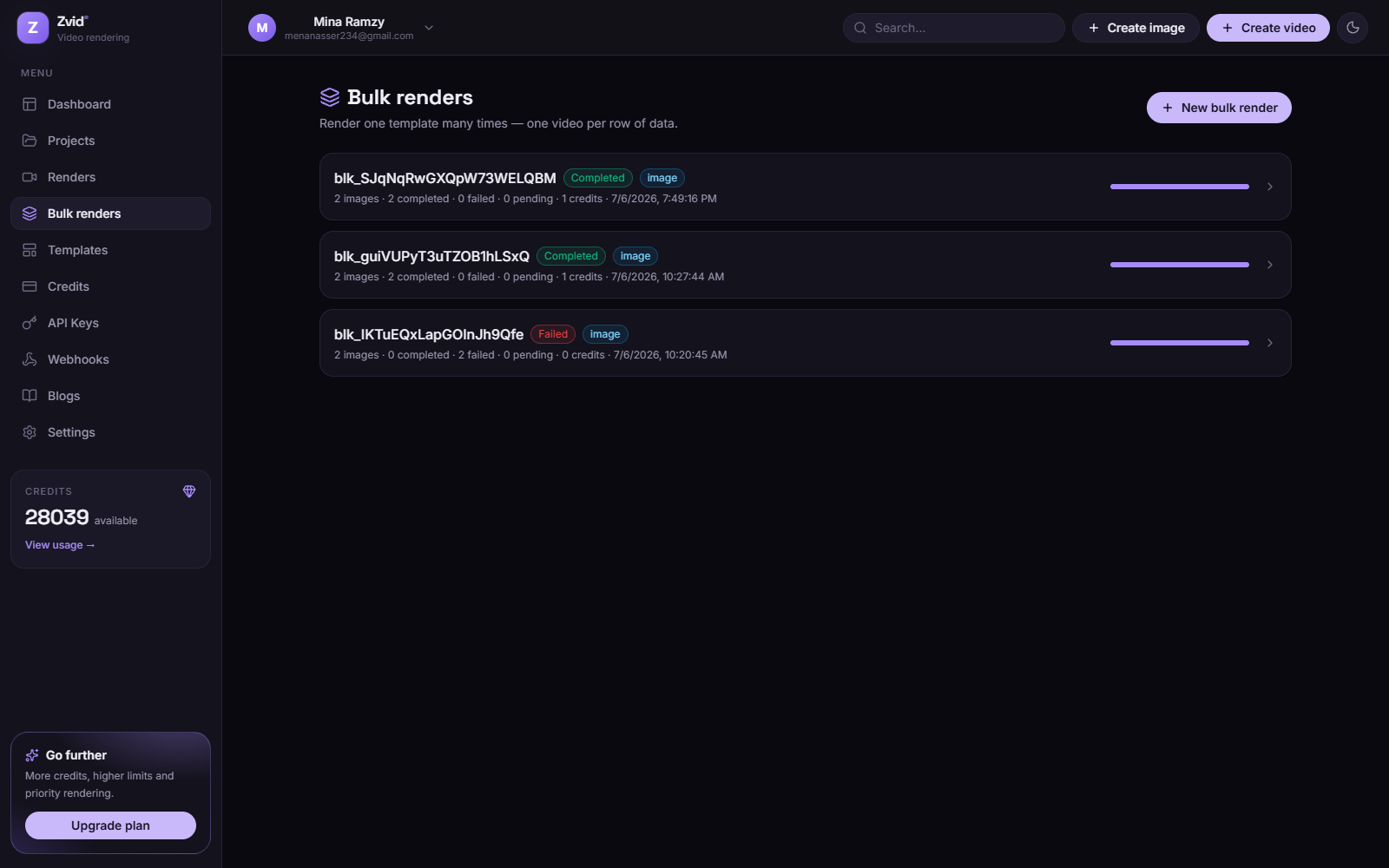Expand the blk_SJqNqRwGXQpW73WELQBM row chevron

click(x=1270, y=187)
